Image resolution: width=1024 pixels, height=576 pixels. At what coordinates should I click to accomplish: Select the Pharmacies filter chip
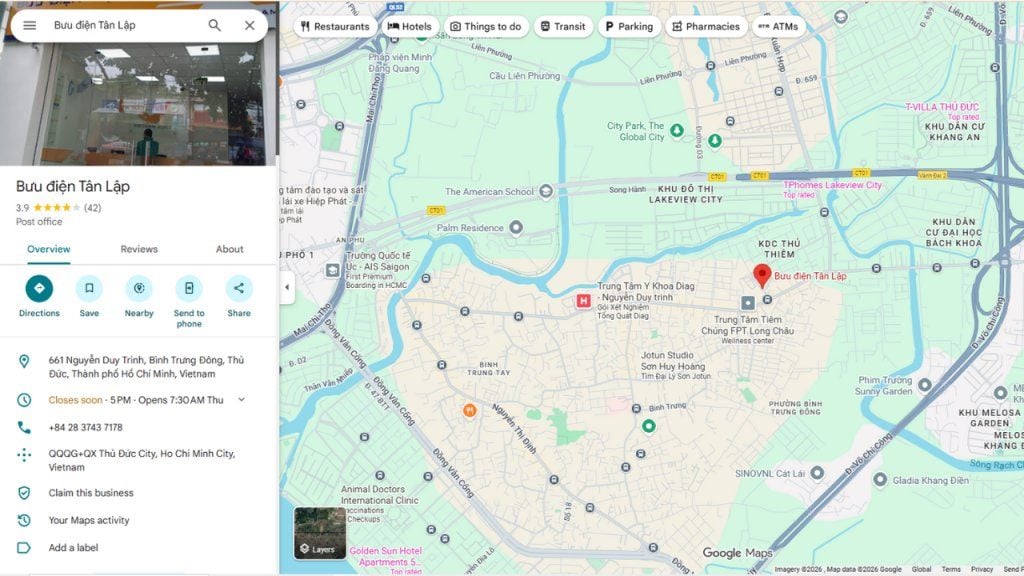click(706, 27)
